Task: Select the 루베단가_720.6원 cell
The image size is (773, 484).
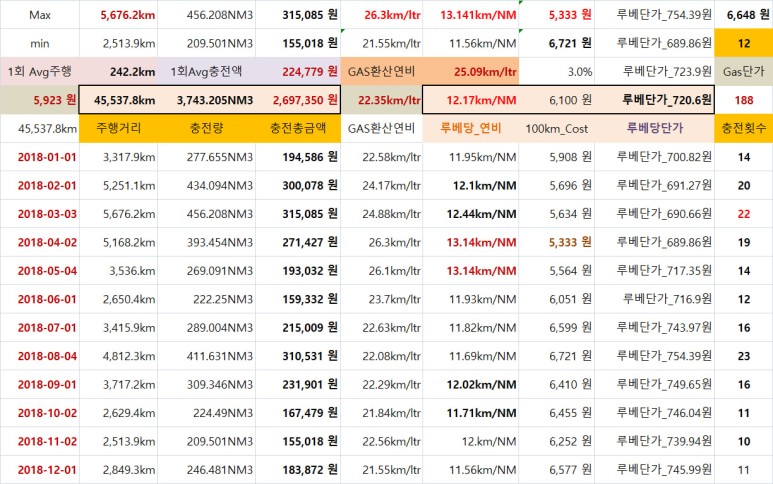Action: (654, 100)
